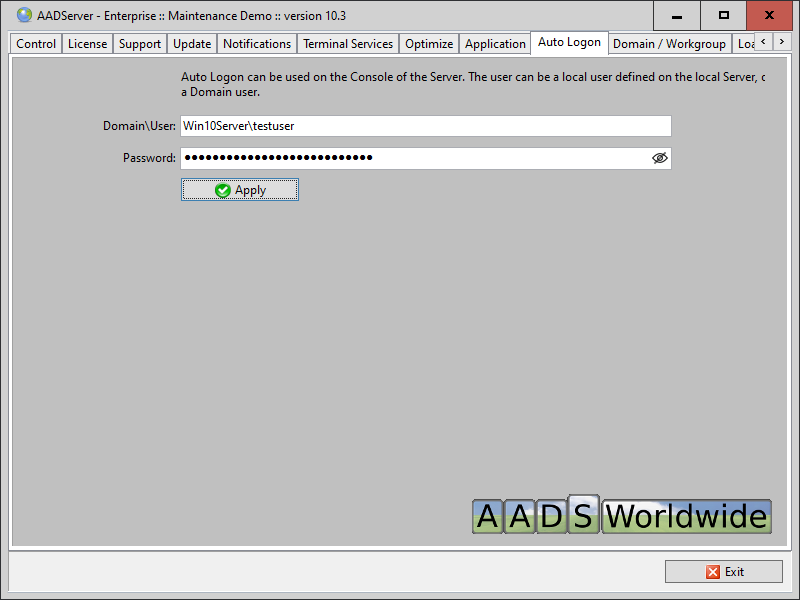Image resolution: width=800 pixels, height=600 pixels.
Task: Switch to the License tab
Action: (87, 44)
